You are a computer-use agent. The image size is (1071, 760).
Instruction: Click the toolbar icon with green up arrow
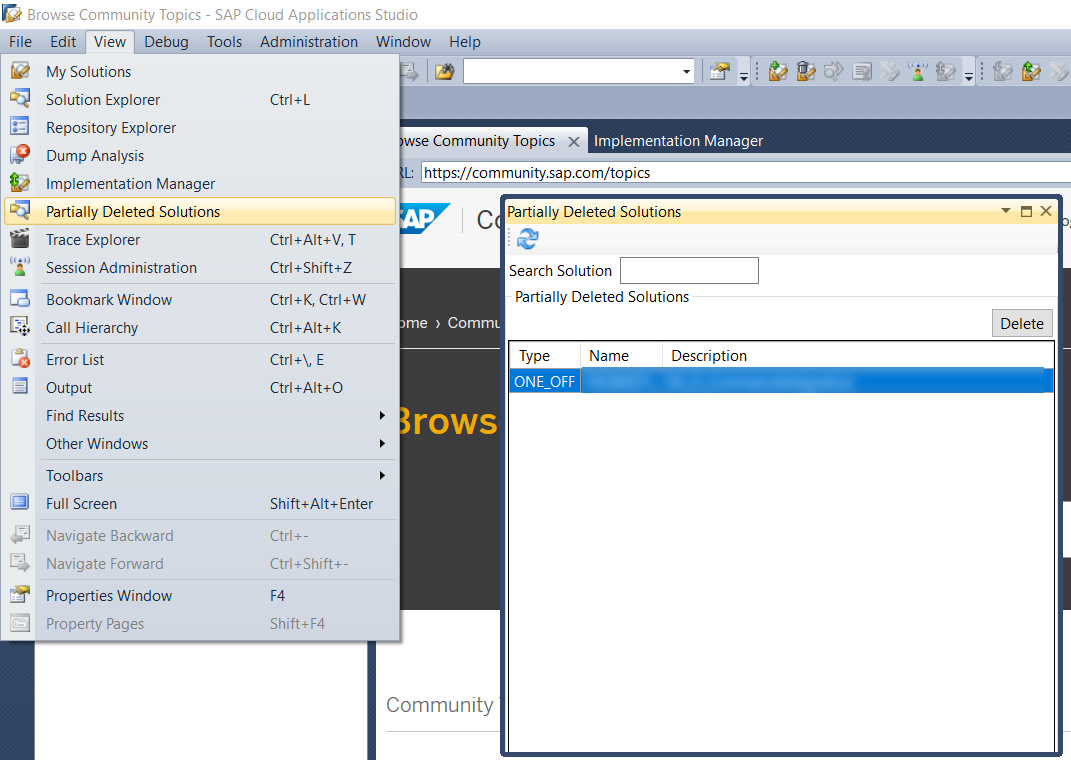pos(1031,71)
